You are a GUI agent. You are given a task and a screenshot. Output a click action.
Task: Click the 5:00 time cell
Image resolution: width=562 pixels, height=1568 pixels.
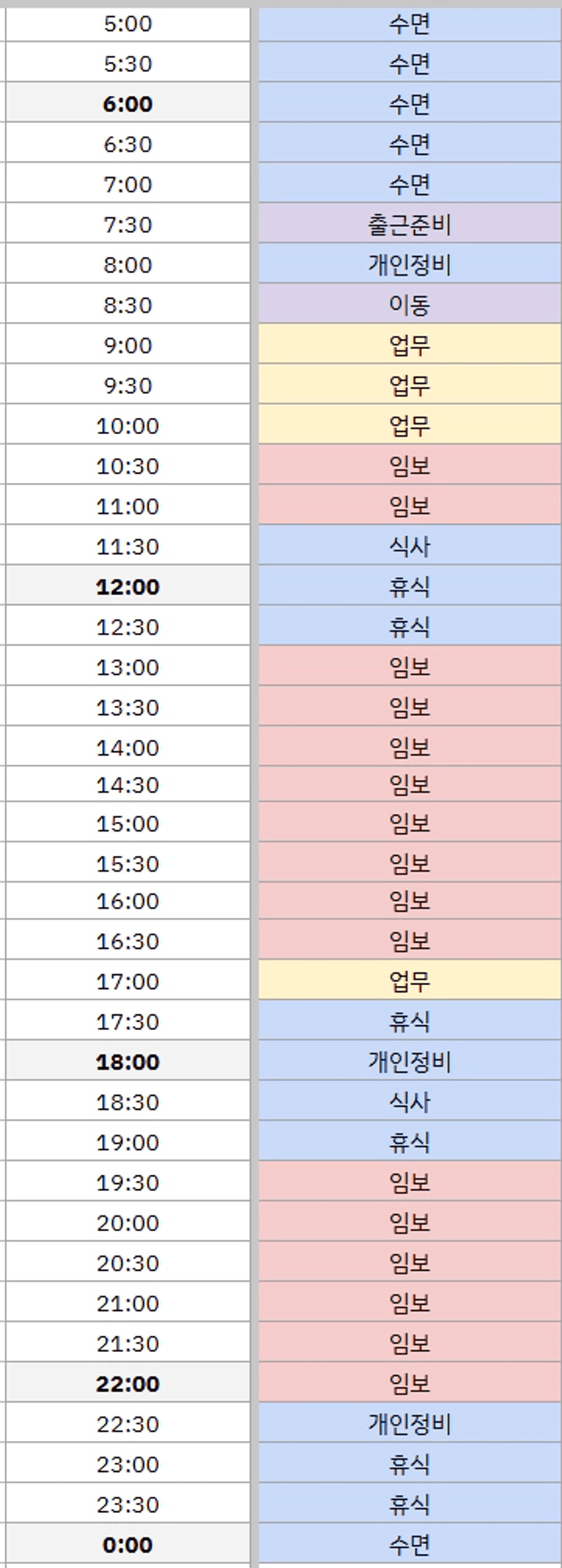128,24
